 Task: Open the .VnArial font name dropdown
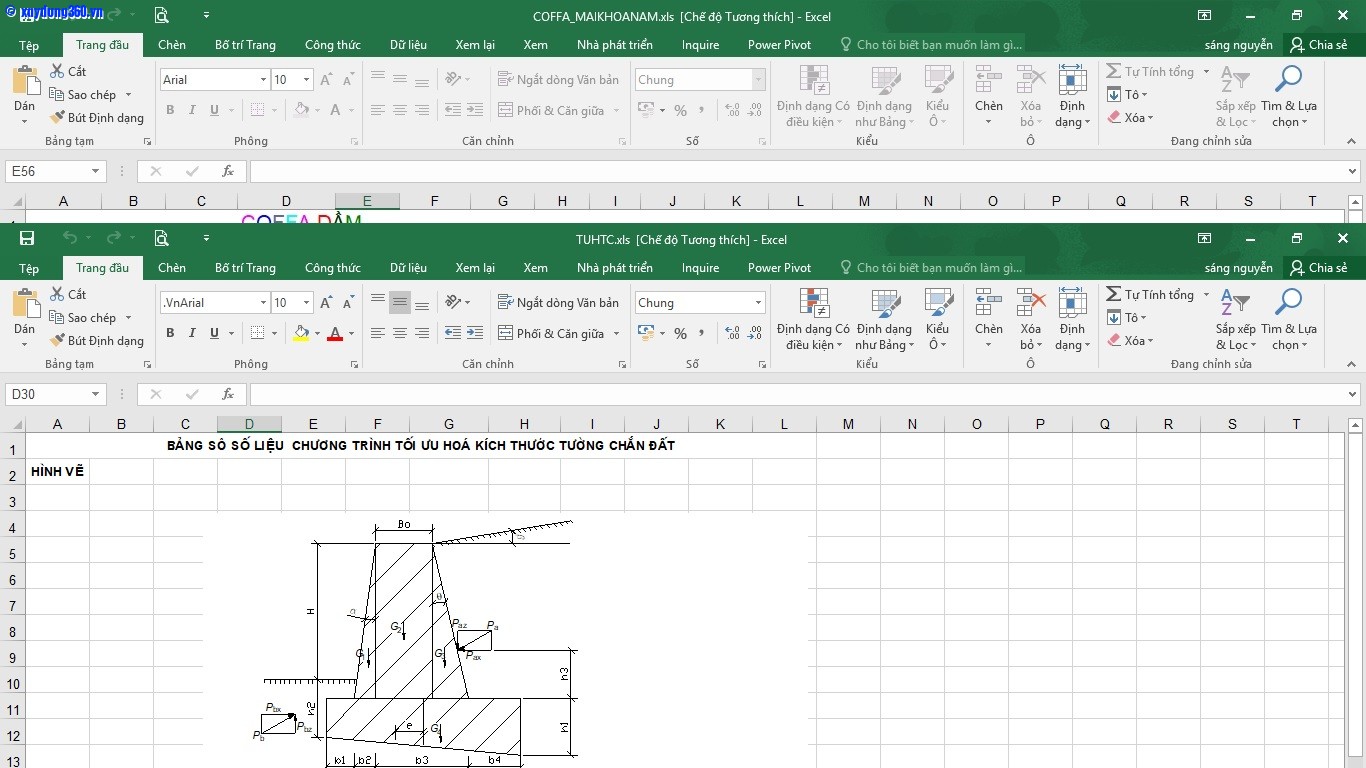pos(263,303)
